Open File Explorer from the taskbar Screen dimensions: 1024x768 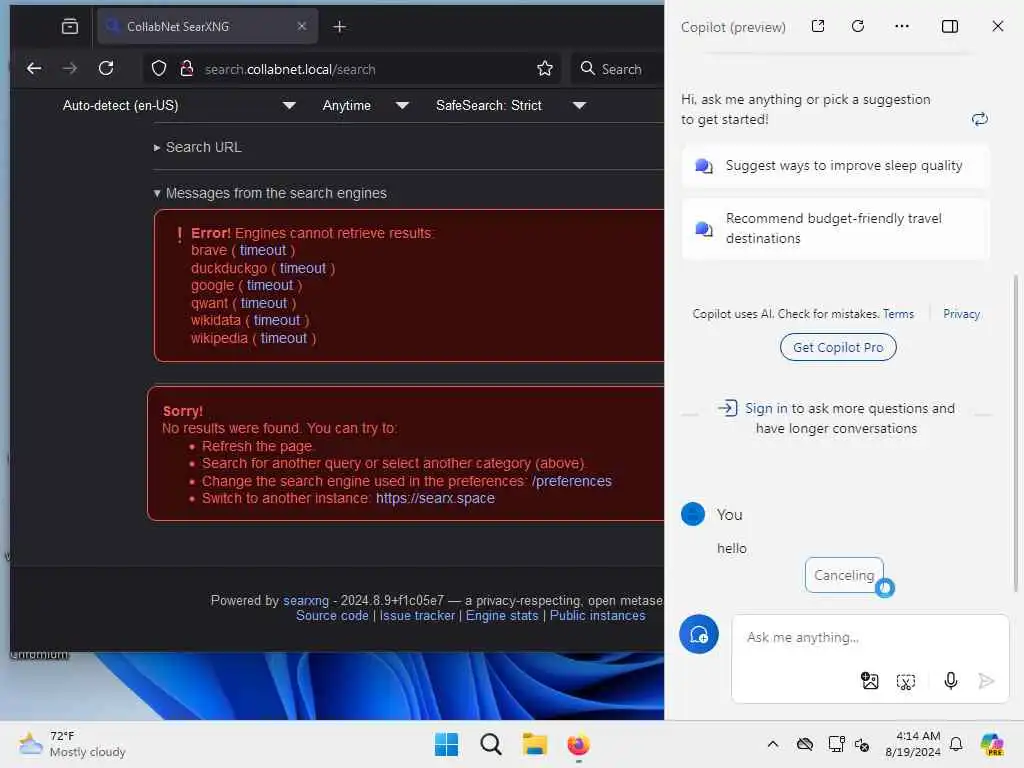click(534, 744)
